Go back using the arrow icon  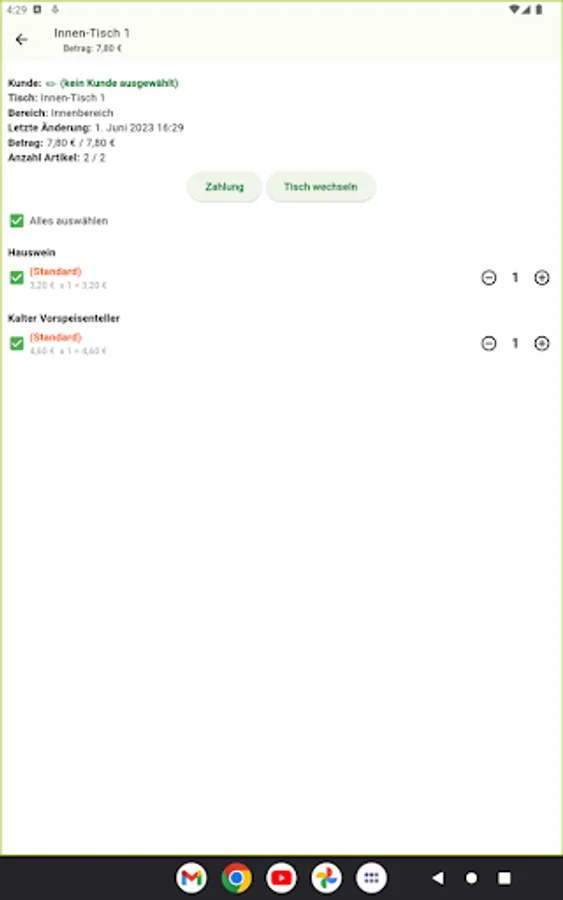click(x=22, y=40)
